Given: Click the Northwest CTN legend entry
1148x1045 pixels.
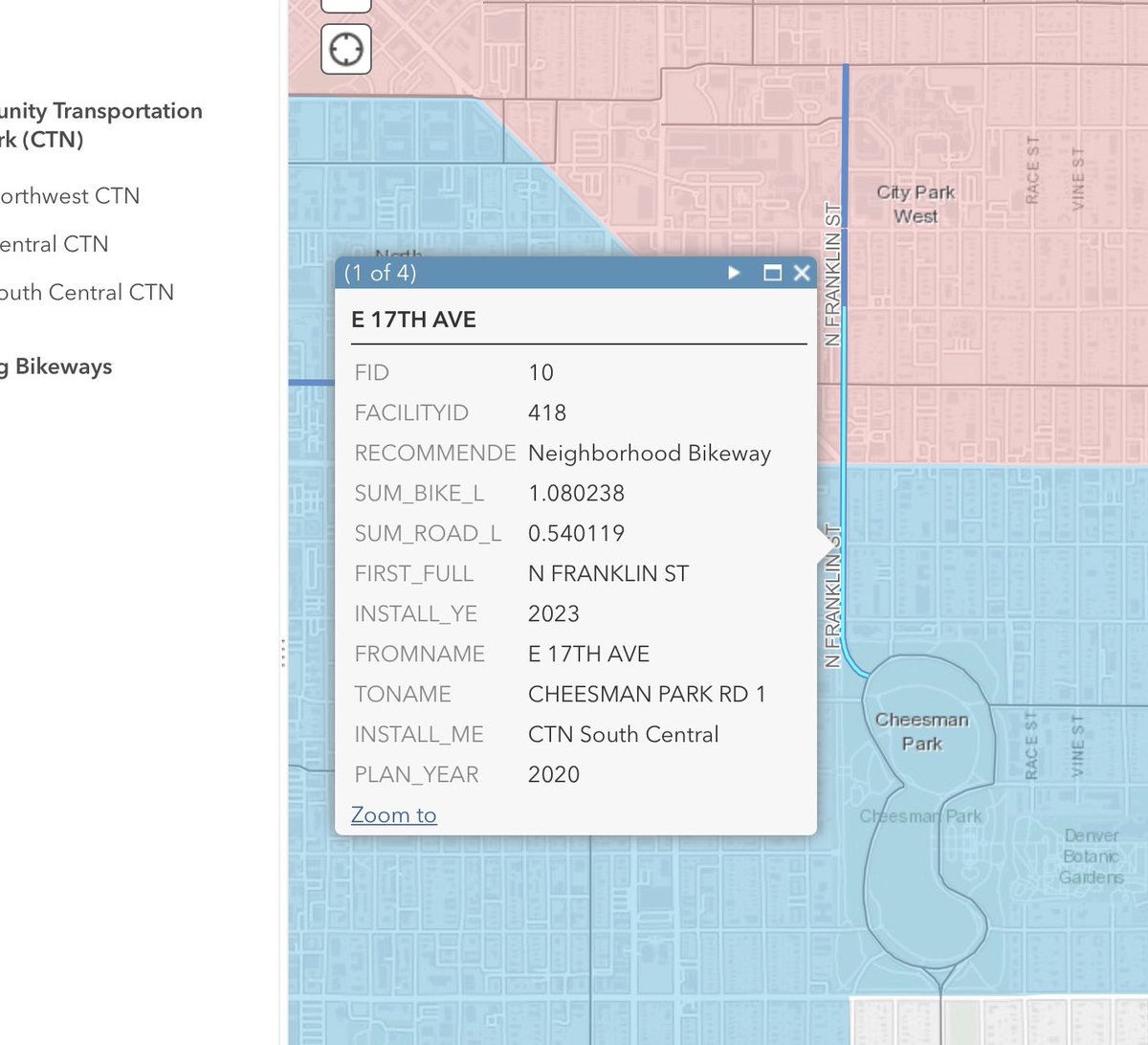Looking at the screenshot, I should pyautogui.click(x=70, y=196).
